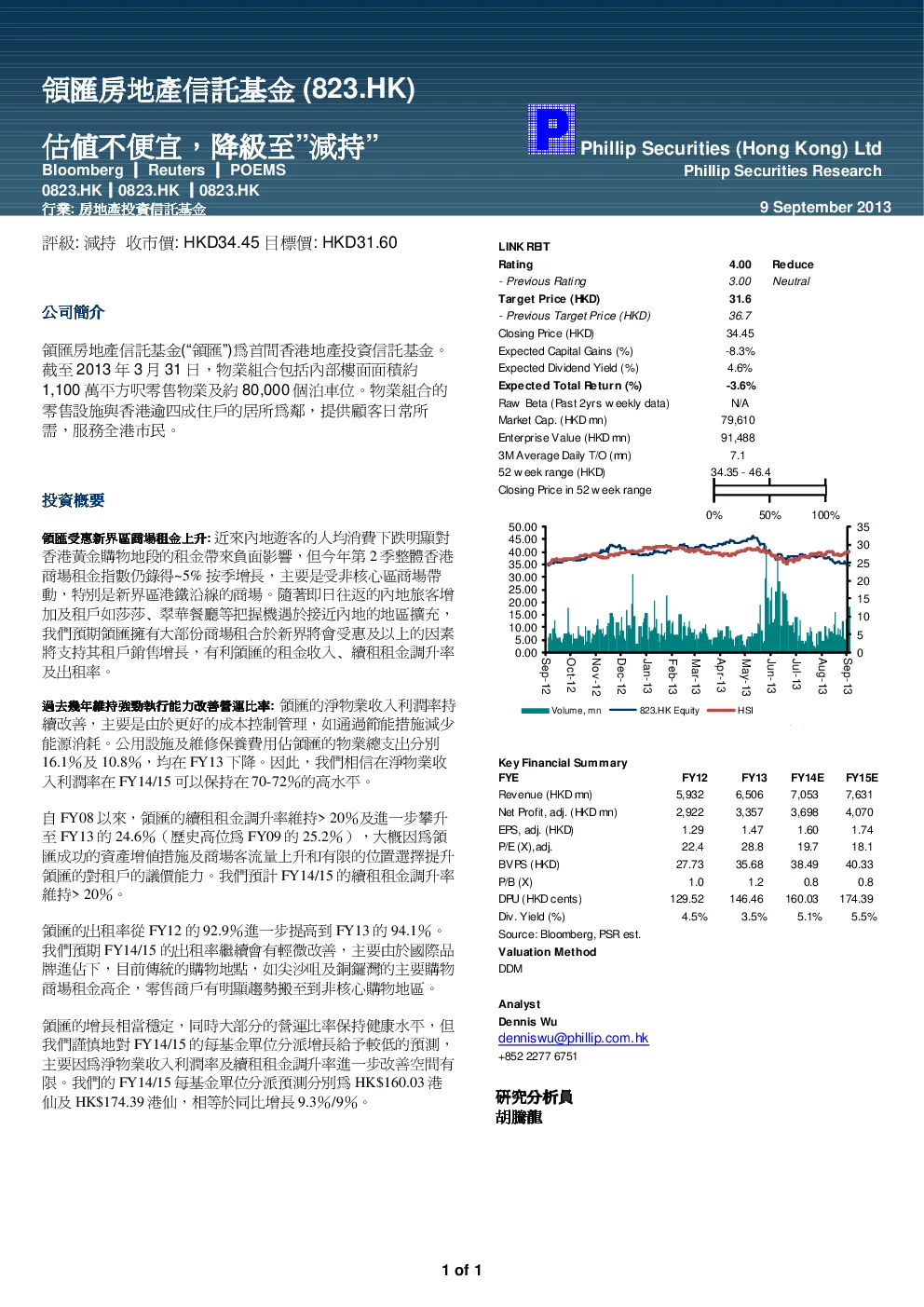Click the Enterprise Value figure 91,488

[x=738, y=438]
